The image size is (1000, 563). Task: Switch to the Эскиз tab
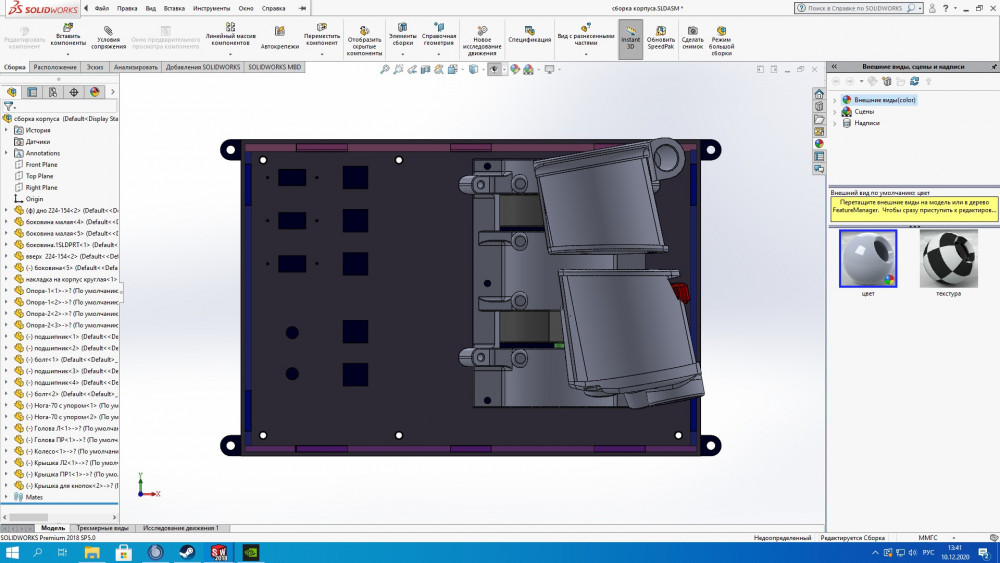point(95,67)
